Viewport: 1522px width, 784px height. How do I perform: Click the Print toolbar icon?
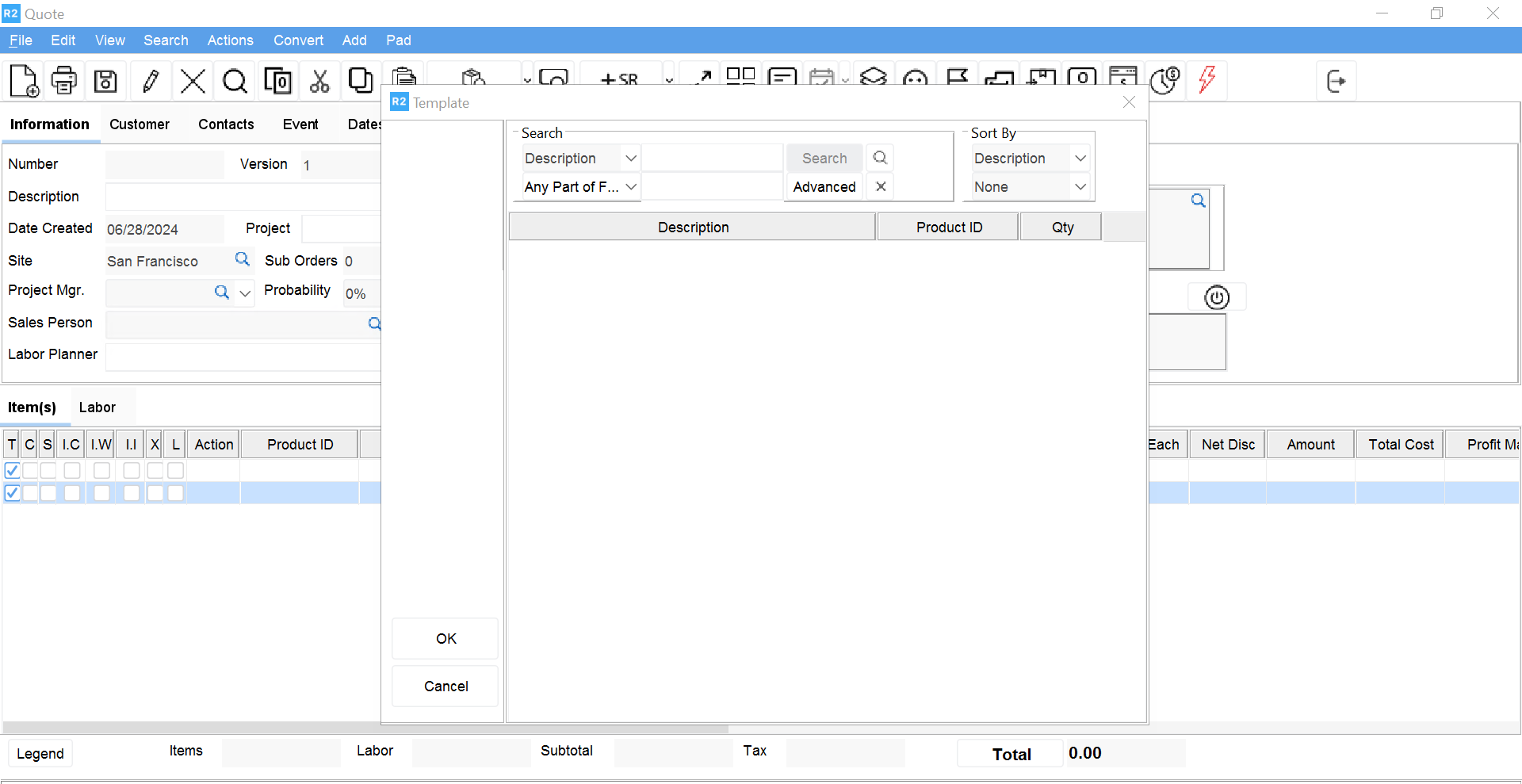(64, 81)
